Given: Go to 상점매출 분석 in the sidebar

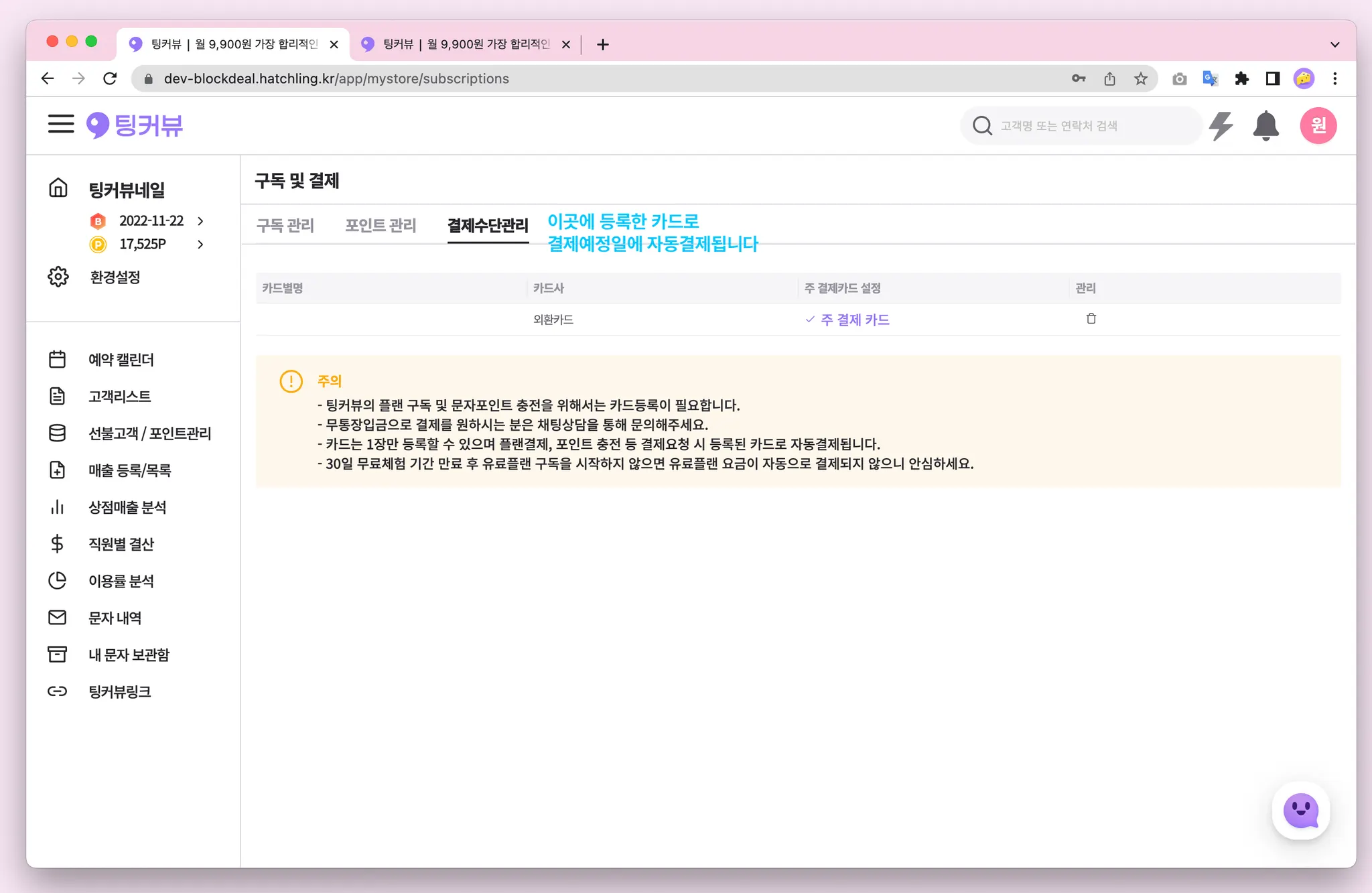Looking at the screenshot, I should tap(127, 507).
